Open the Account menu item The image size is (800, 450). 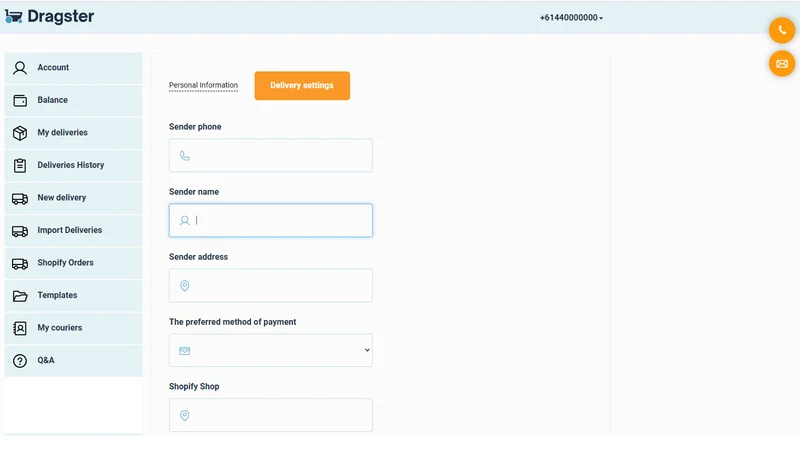tap(73, 68)
